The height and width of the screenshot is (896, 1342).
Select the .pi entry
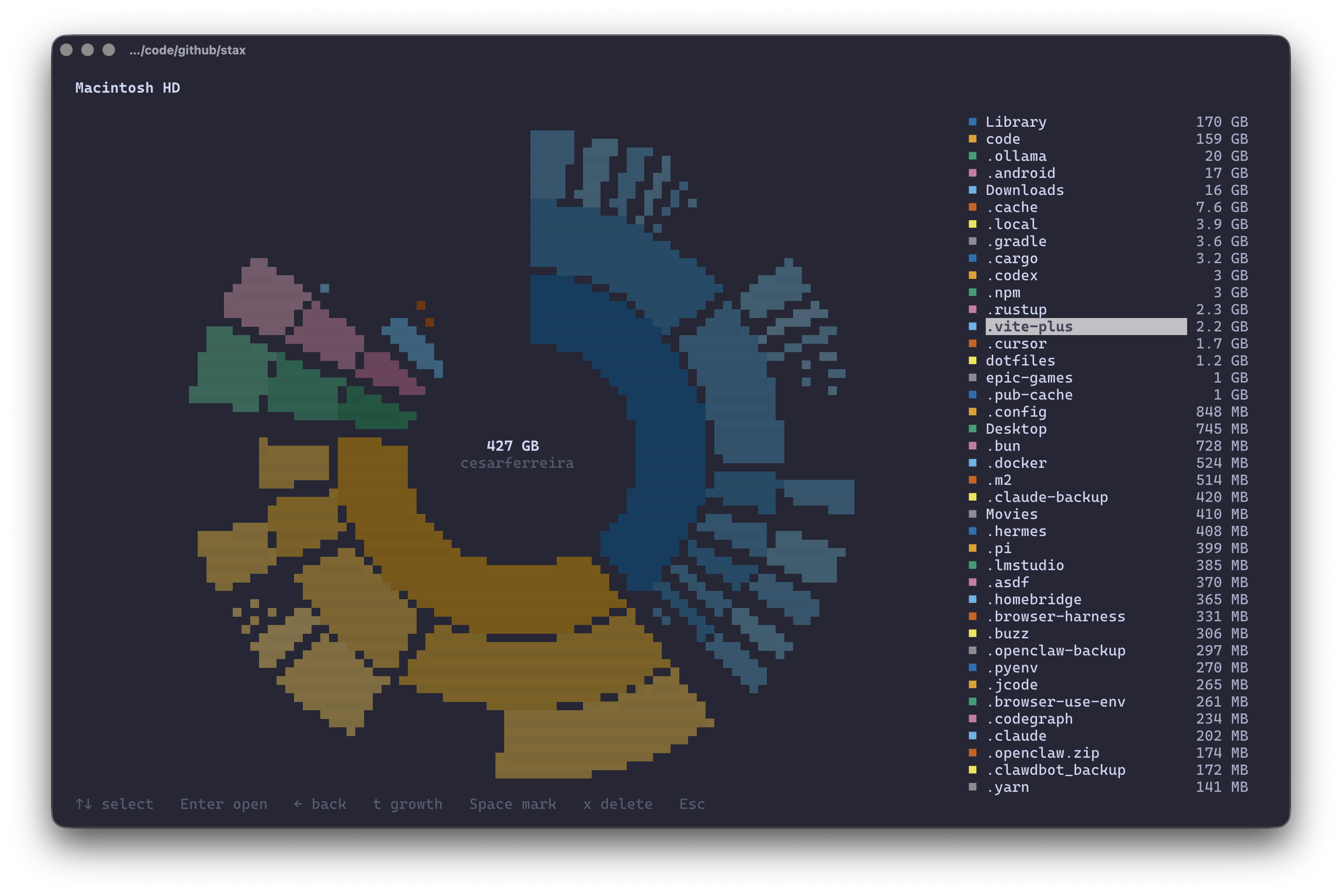pos(1108,548)
